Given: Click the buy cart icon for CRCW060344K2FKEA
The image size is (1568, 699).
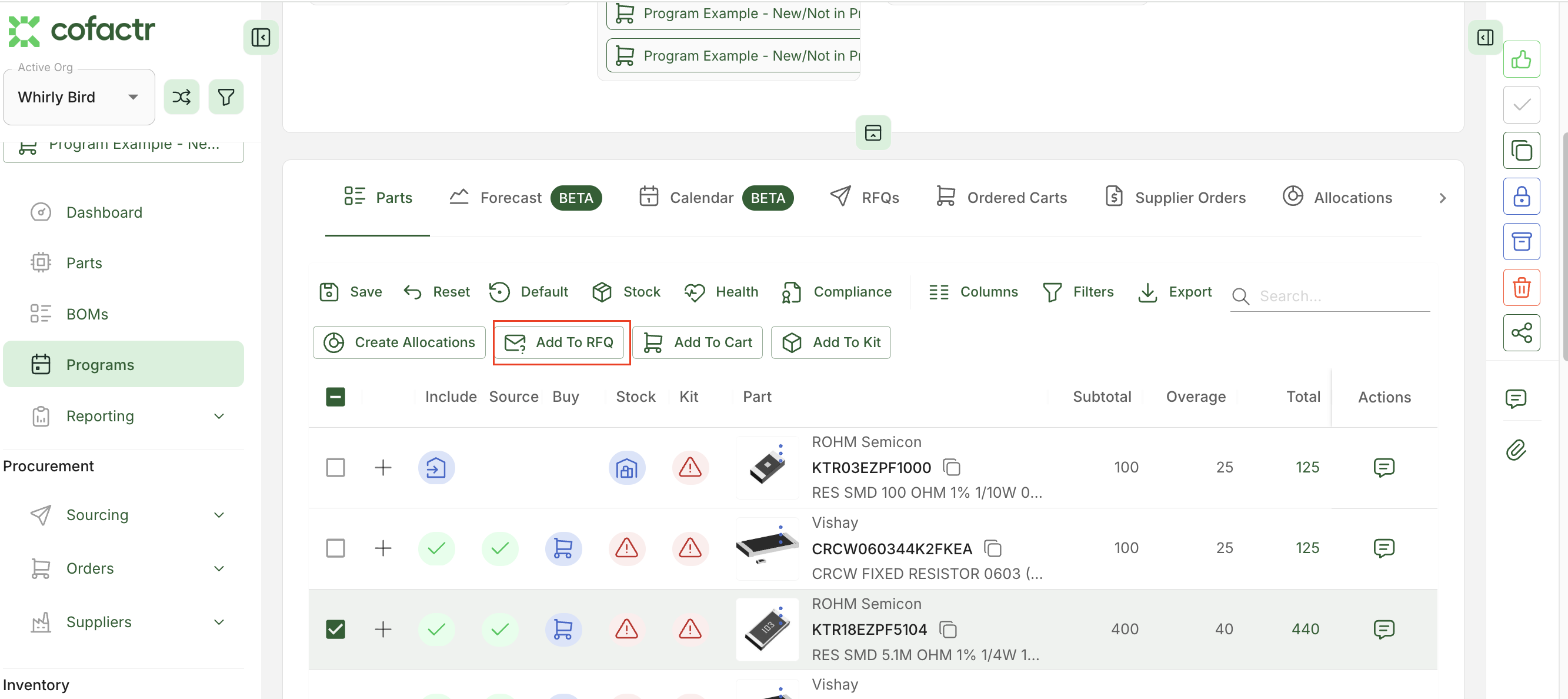Looking at the screenshot, I should (563, 548).
